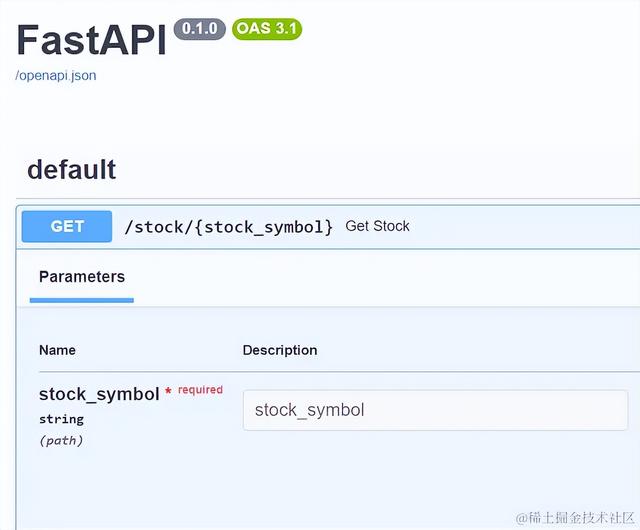The width and height of the screenshot is (640, 530).
Task: Click the blue GET method badge
Action: click(x=67, y=226)
